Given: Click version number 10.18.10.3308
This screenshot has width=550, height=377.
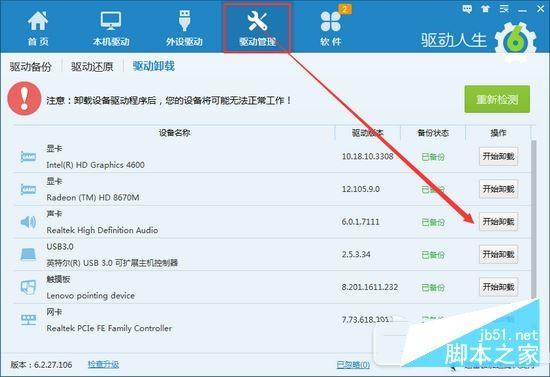Looking at the screenshot, I should (x=368, y=156).
